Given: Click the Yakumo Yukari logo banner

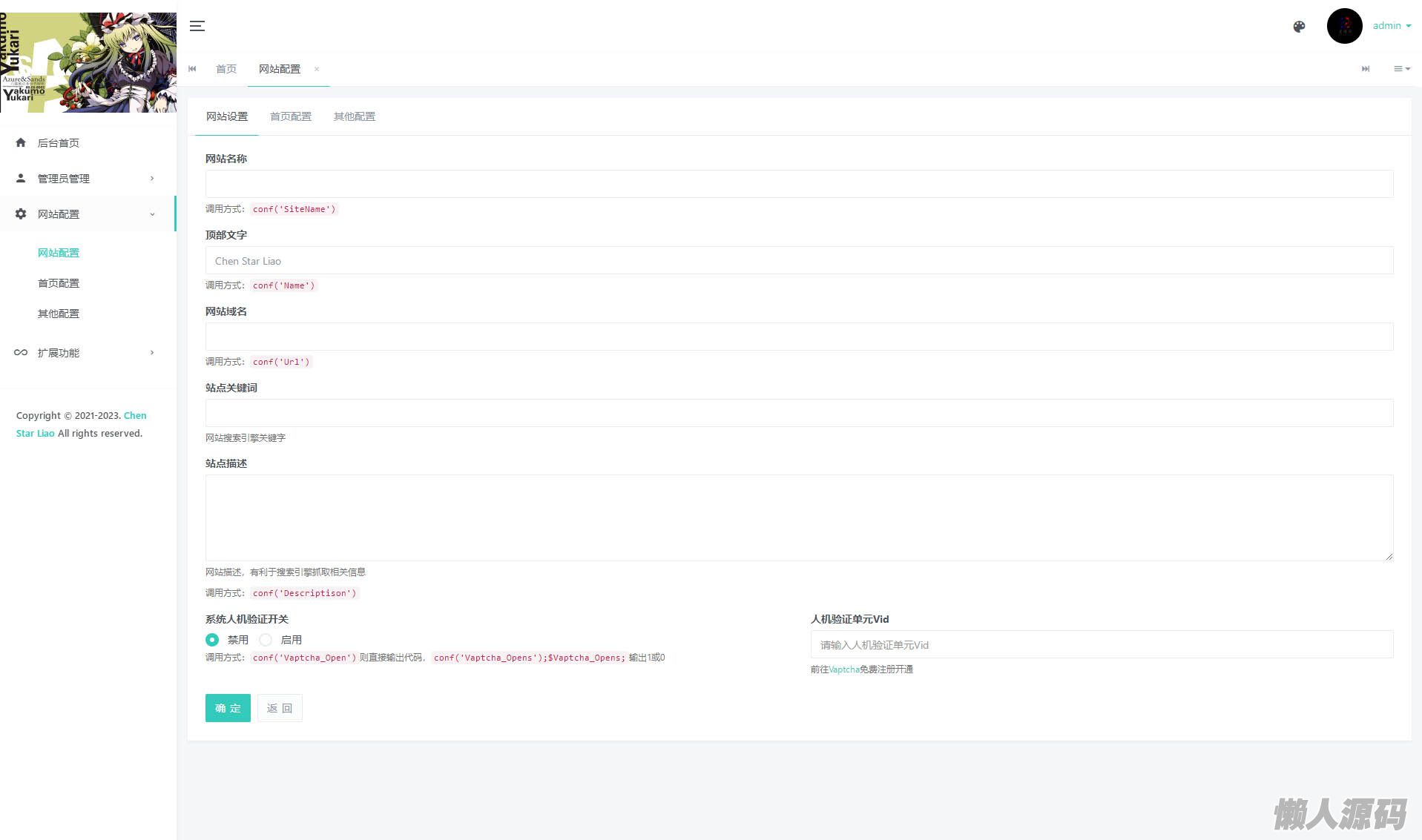Looking at the screenshot, I should tap(88, 62).
